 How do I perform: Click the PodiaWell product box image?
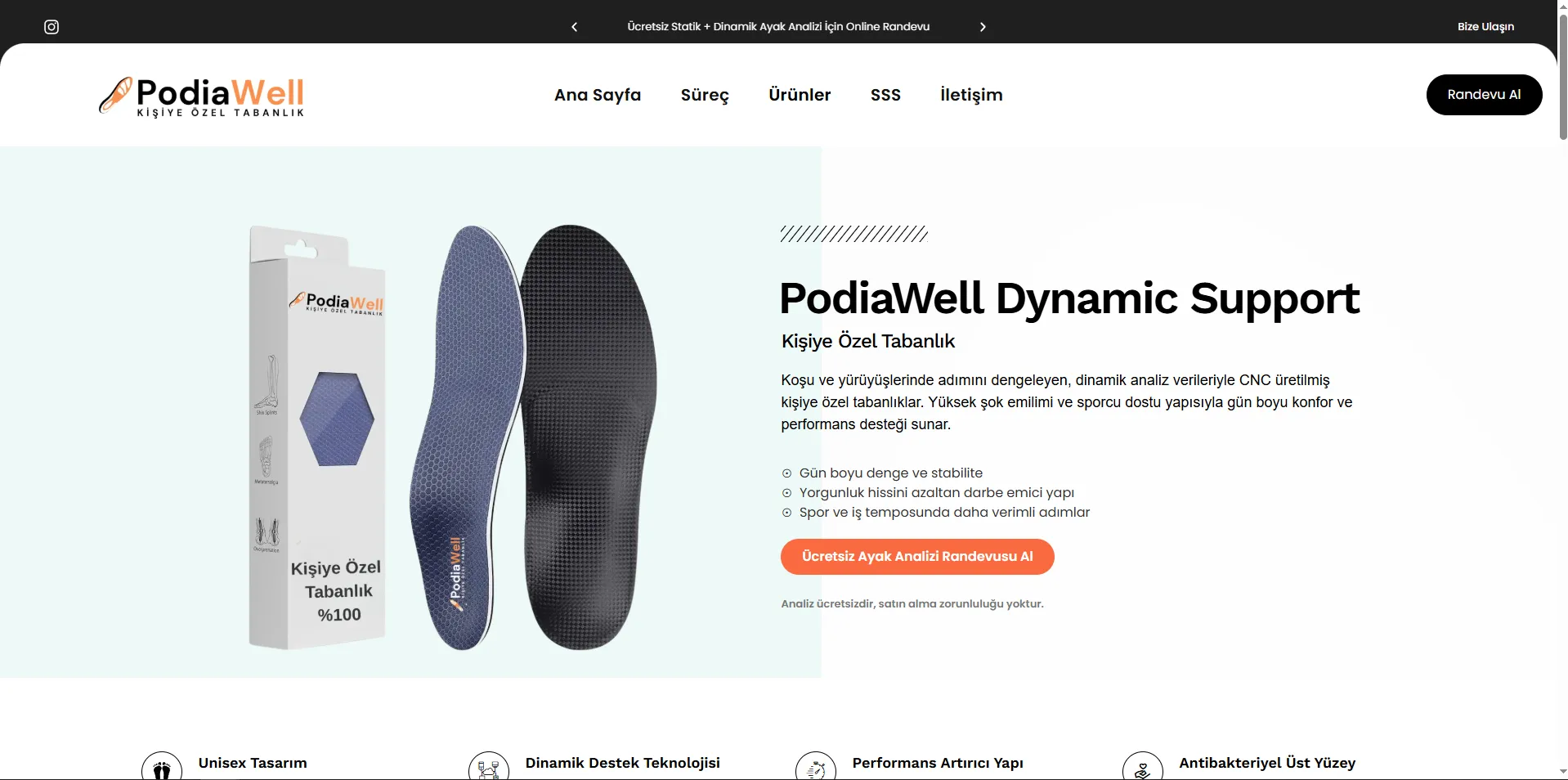coord(317,437)
